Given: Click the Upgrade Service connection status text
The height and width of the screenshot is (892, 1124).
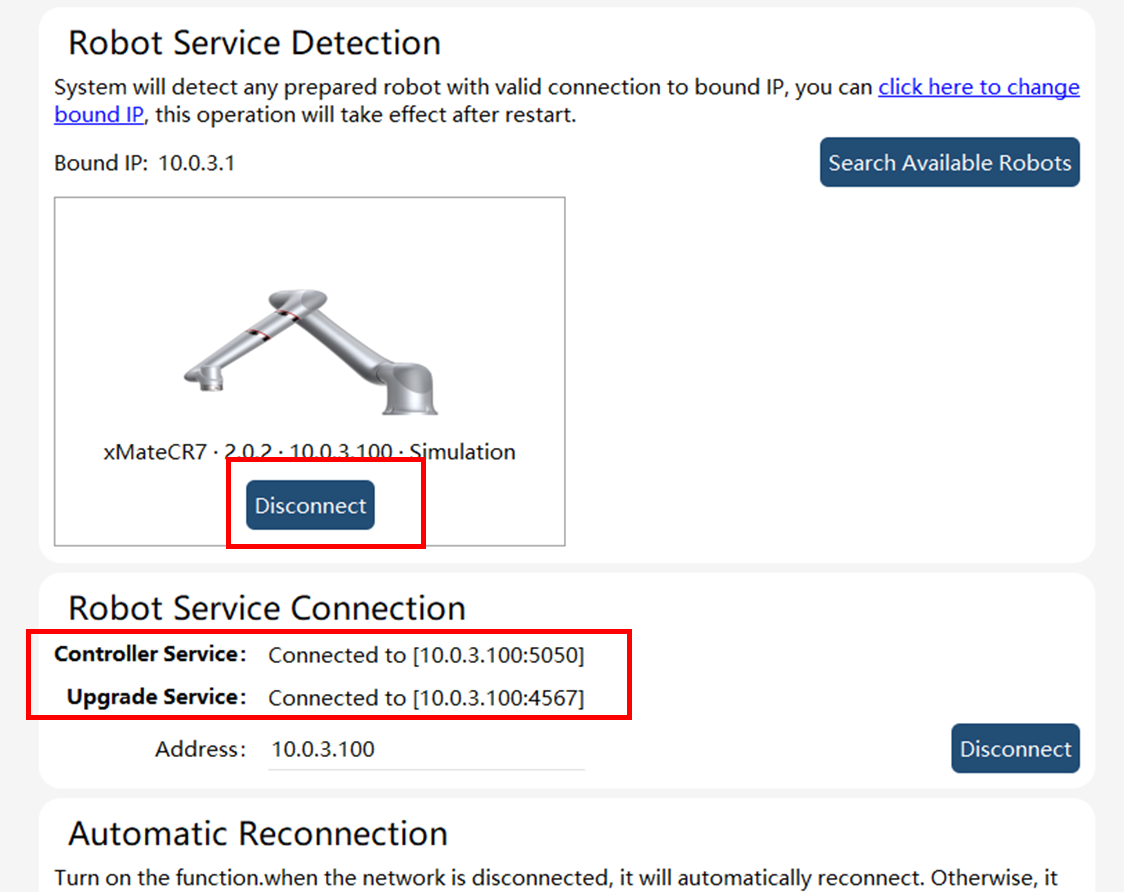Looking at the screenshot, I should [427, 698].
